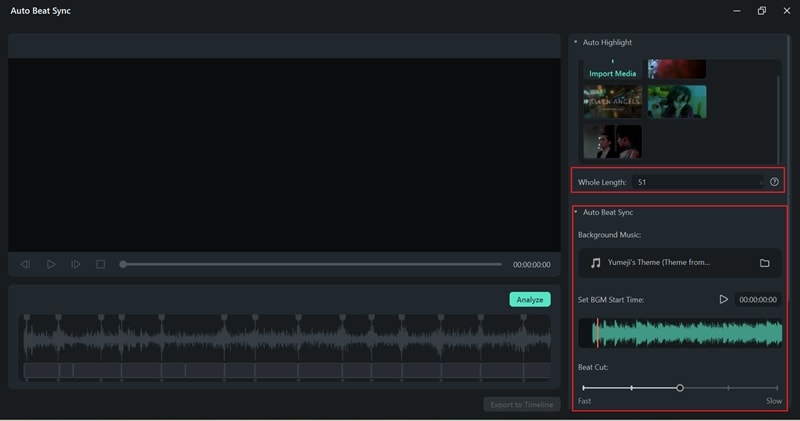
Task: Select the two men thumbnail
Action: [x=612, y=141]
